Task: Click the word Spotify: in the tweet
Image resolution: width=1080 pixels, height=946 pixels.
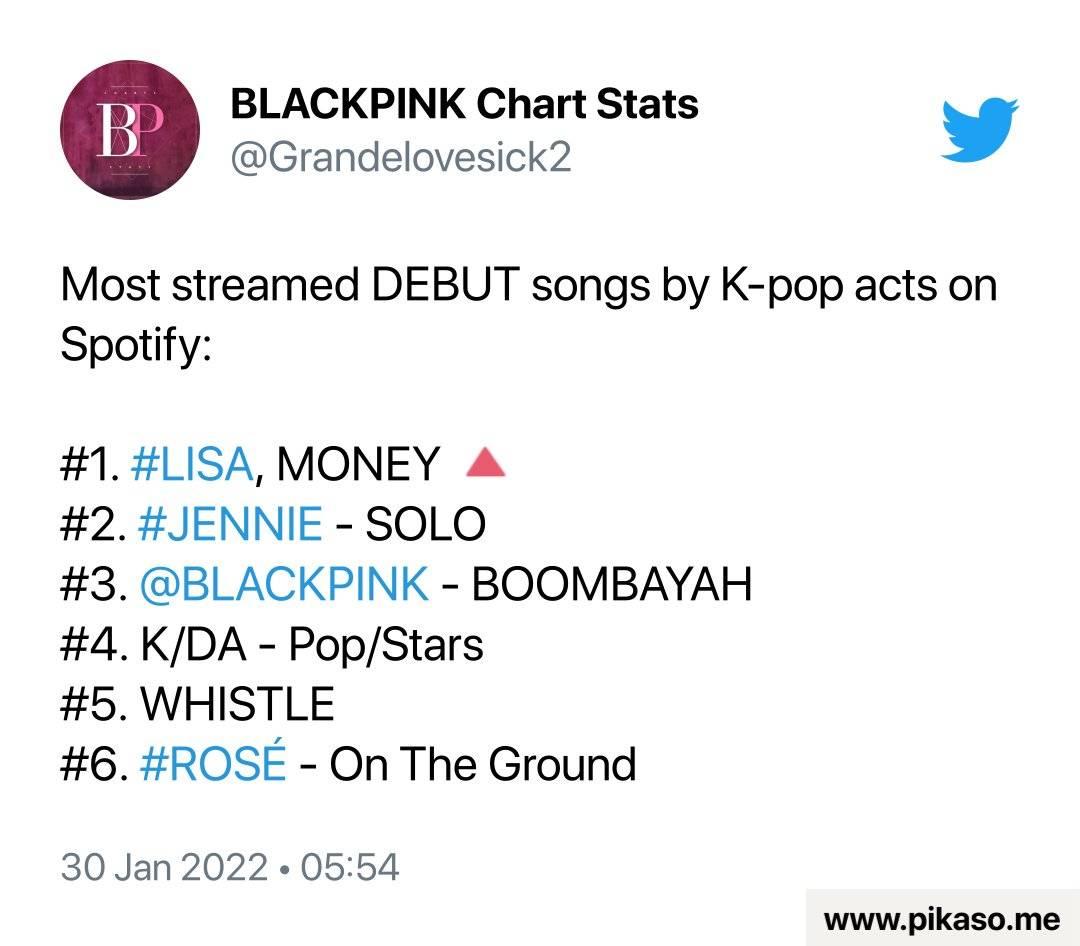Action: (x=136, y=345)
